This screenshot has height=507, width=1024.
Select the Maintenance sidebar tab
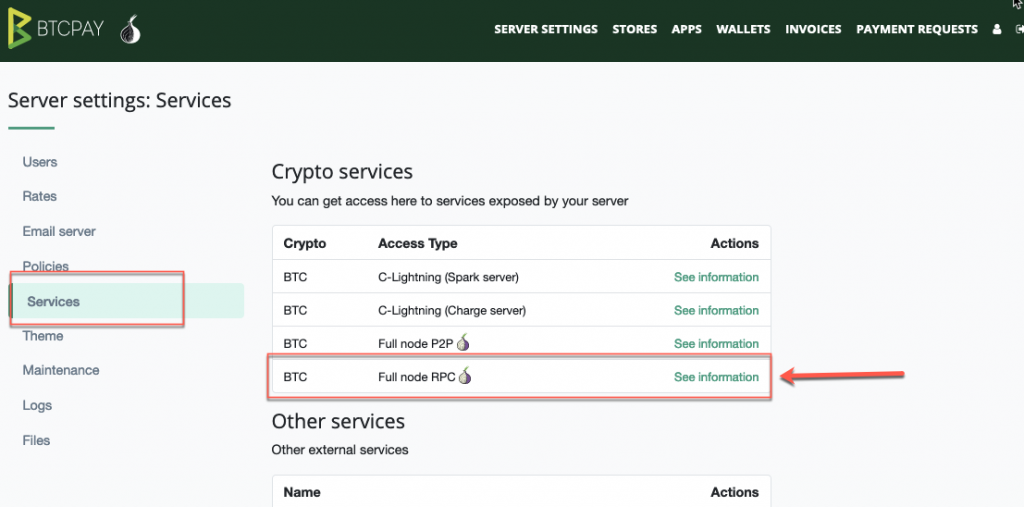61,370
